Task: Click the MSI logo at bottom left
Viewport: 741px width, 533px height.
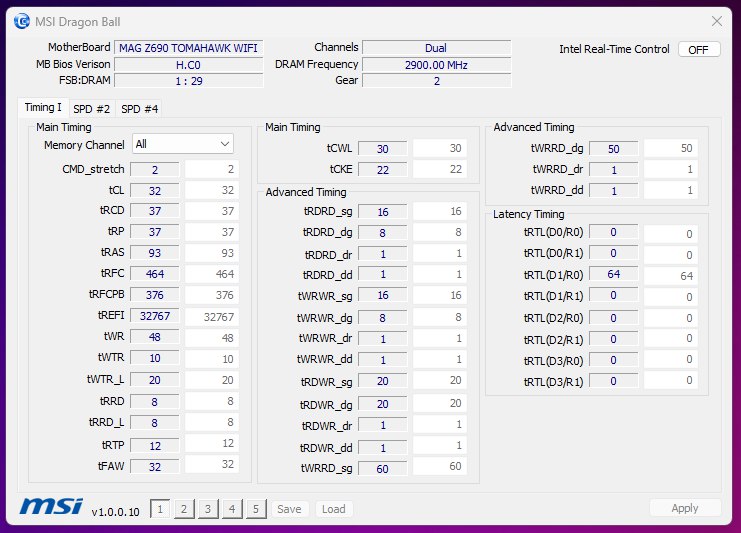Action: point(51,506)
